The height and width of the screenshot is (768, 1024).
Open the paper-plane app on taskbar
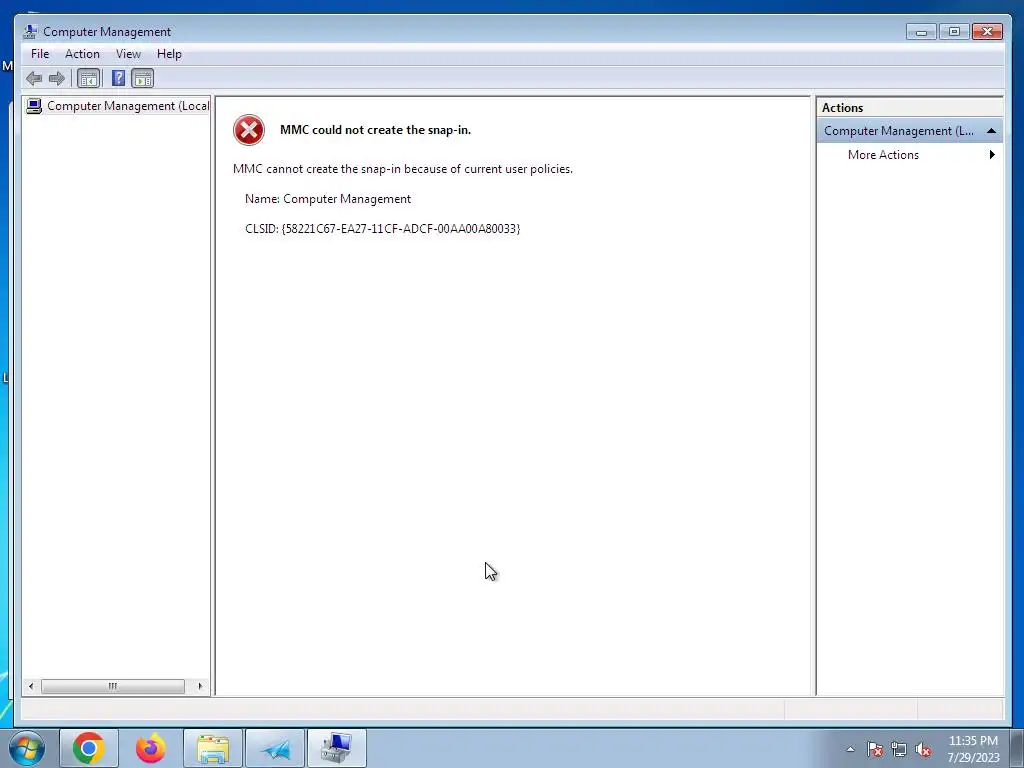coord(275,748)
